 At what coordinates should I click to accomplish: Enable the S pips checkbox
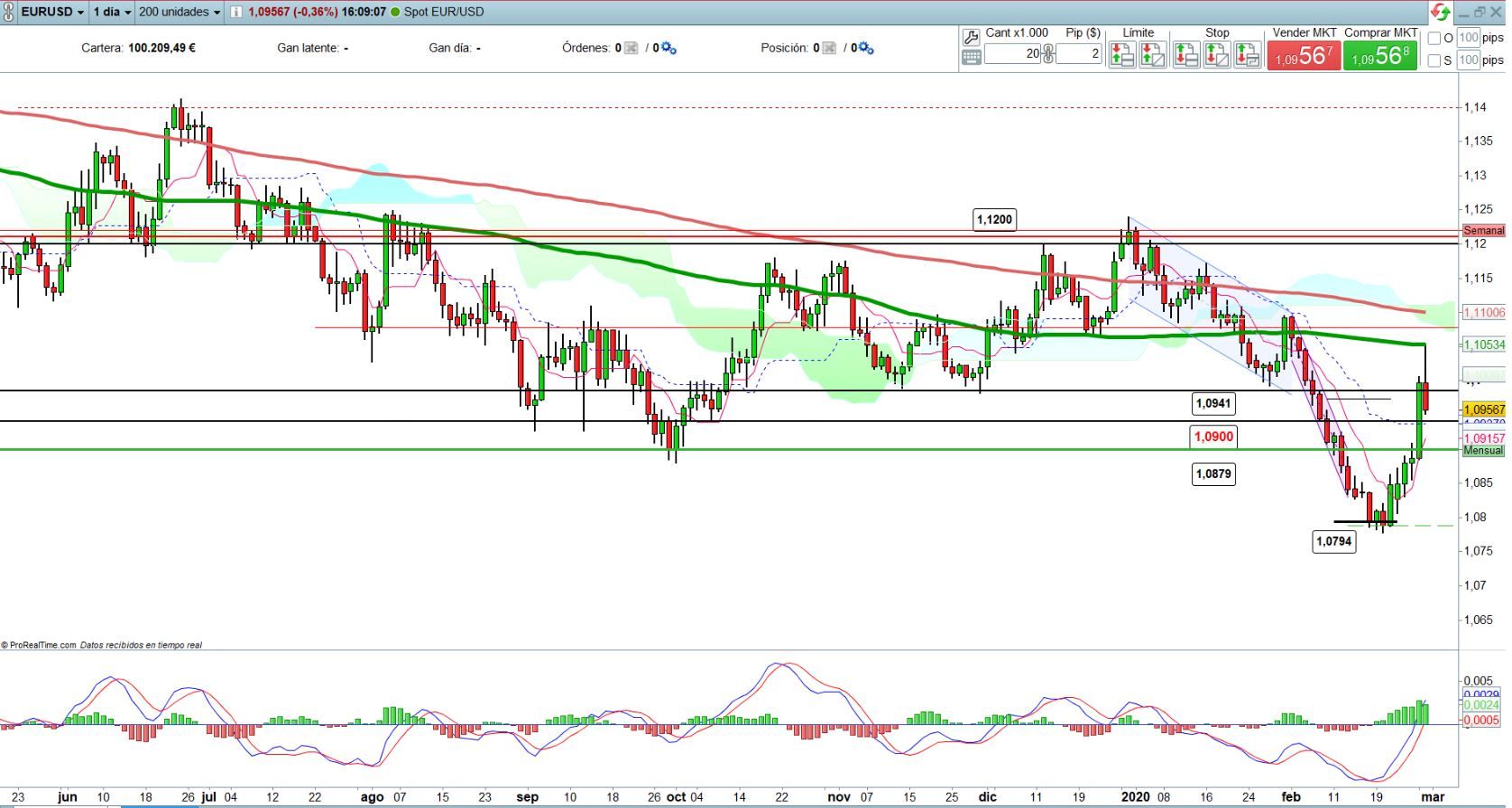1434,60
